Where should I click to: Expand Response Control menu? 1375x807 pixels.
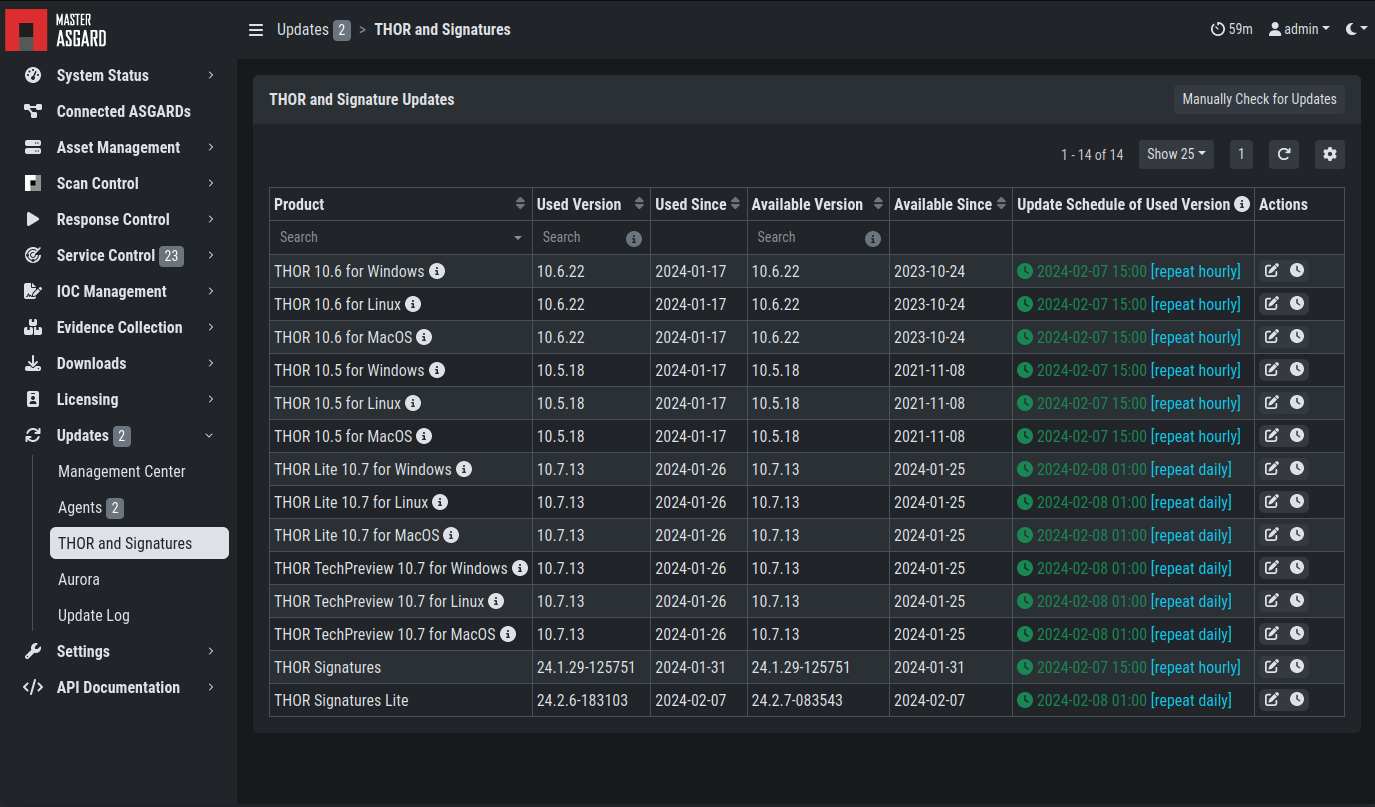click(x=118, y=219)
